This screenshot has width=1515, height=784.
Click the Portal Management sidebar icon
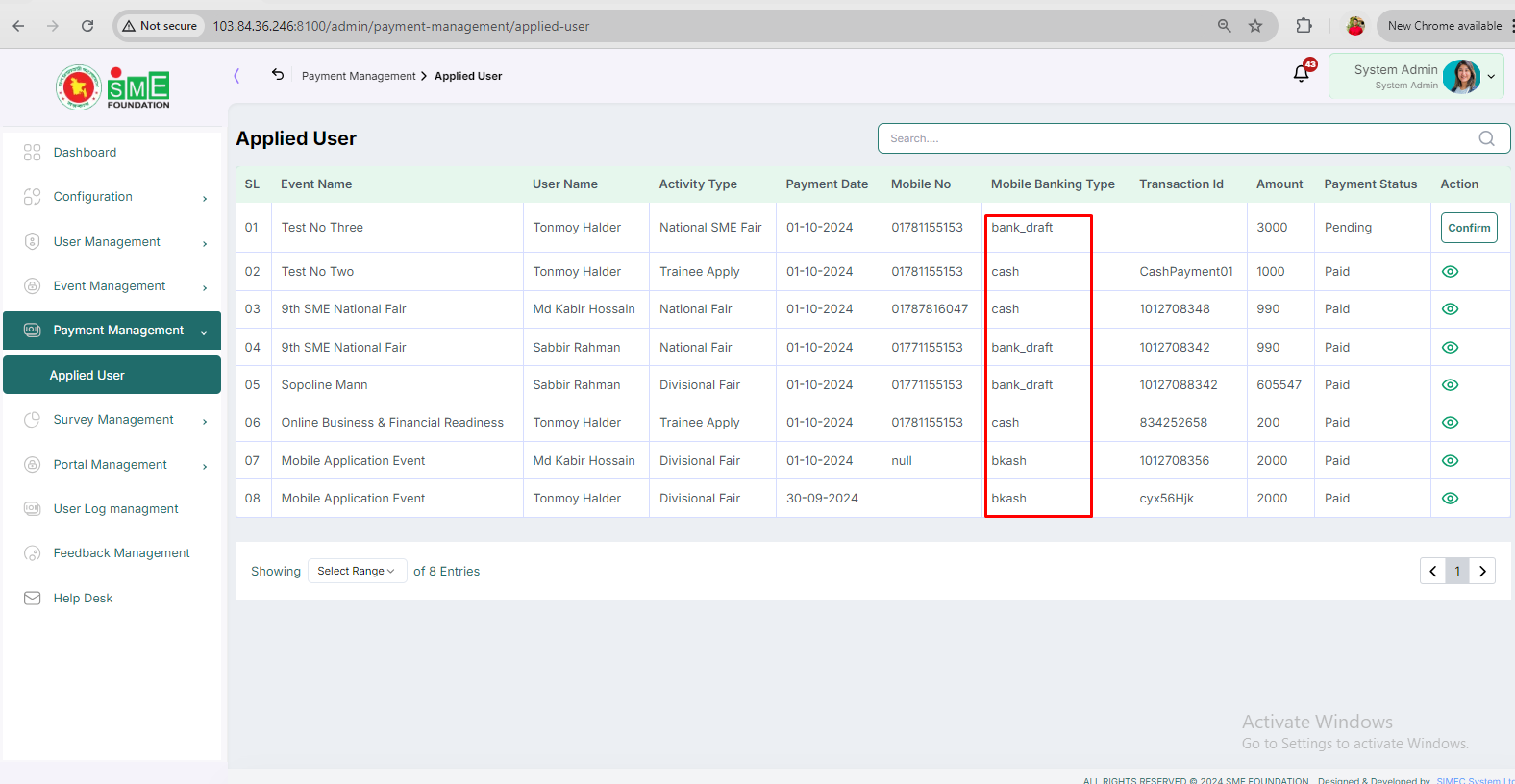pos(32,465)
